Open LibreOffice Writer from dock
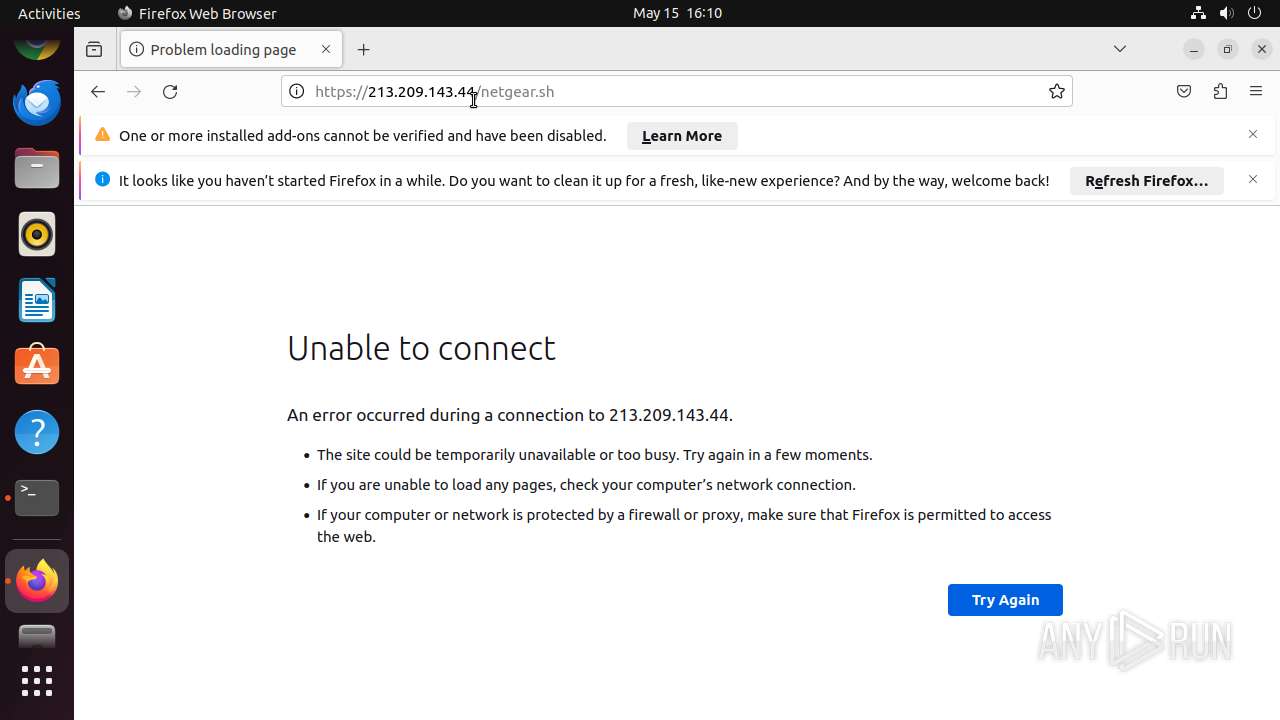1280x720 pixels. point(37,300)
